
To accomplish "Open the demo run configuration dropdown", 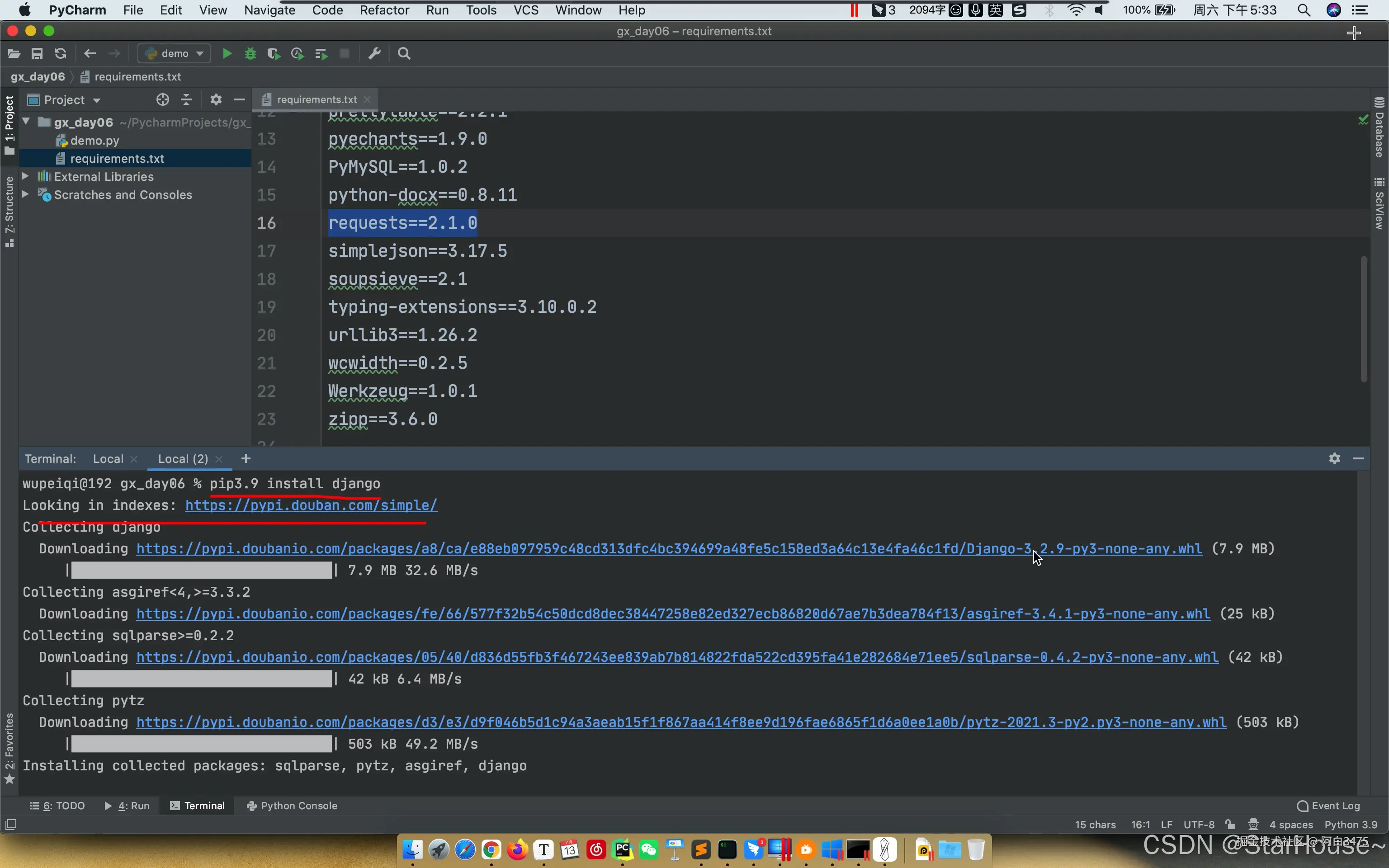I will pos(175,53).
